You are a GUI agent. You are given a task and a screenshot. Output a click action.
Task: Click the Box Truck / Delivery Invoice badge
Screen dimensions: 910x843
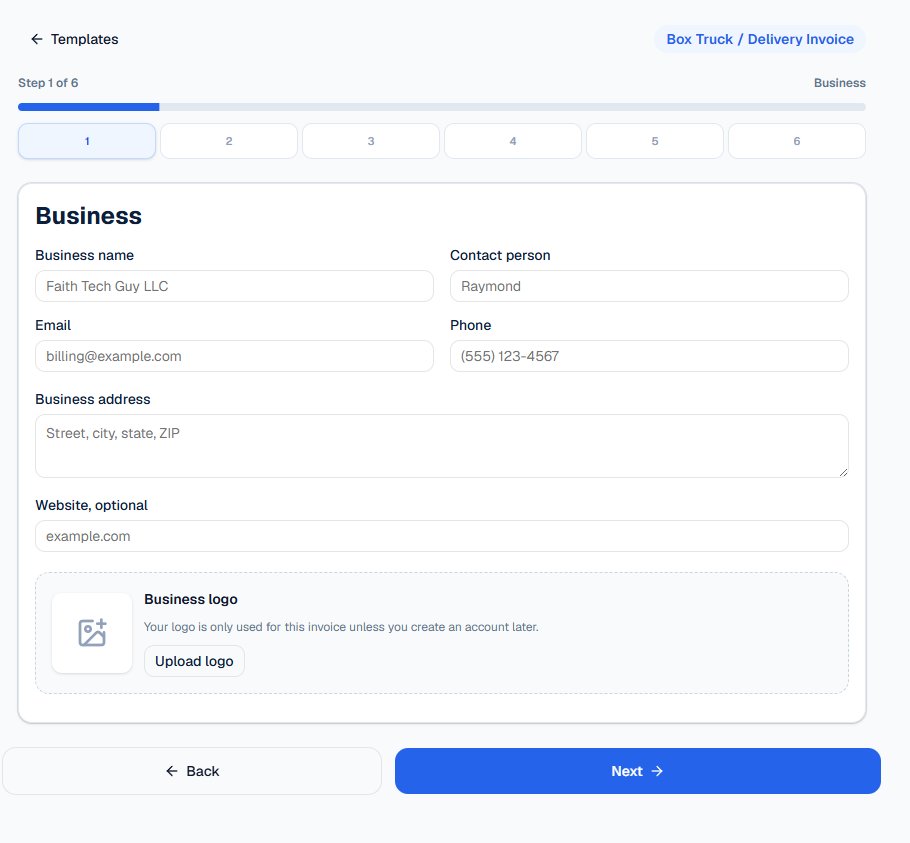pos(760,39)
